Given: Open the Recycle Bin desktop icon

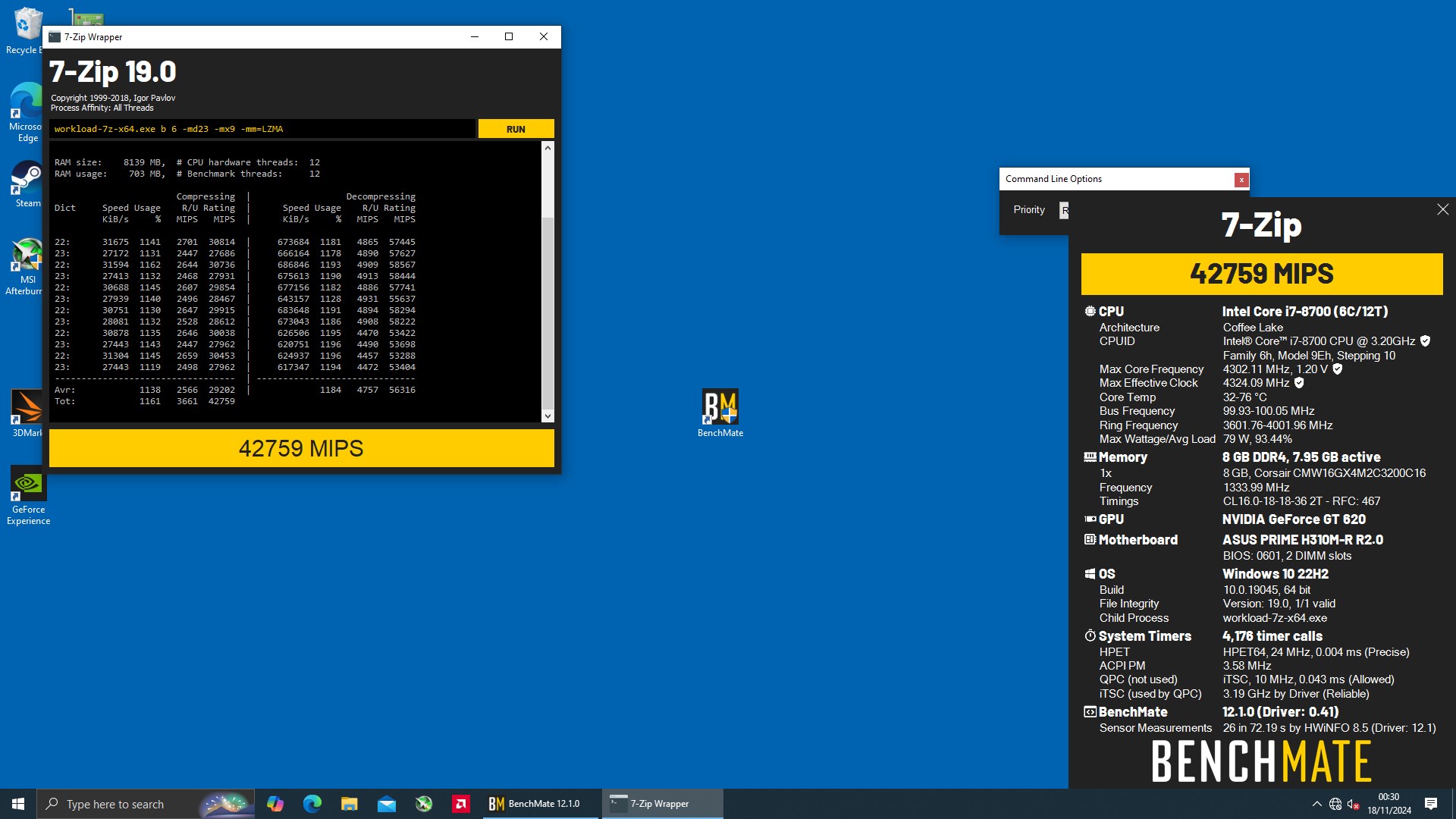Looking at the screenshot, I should pos(27,30).
